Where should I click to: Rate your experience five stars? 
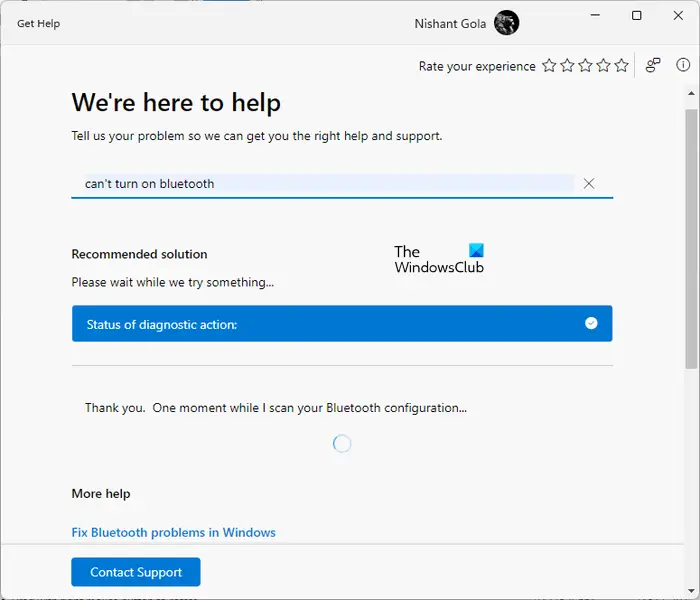pos(621,66)
